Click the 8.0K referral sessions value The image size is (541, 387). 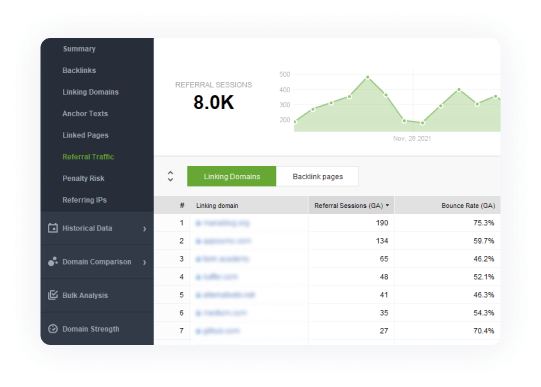(x=214, y=102)
